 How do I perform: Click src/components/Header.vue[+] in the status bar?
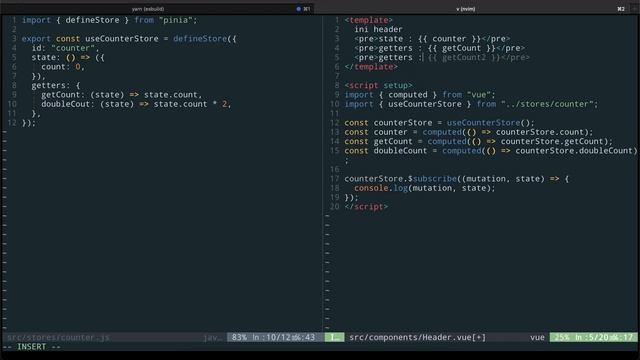[418, 337]
